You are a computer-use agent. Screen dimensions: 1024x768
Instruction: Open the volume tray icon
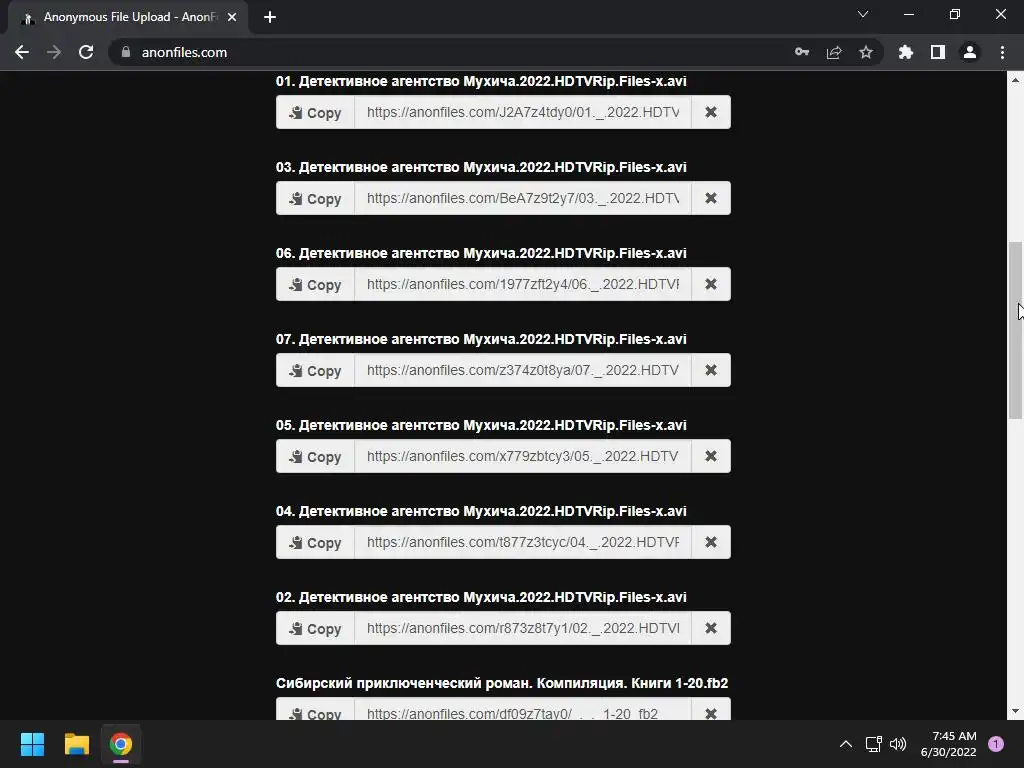(x=898, y=744)
